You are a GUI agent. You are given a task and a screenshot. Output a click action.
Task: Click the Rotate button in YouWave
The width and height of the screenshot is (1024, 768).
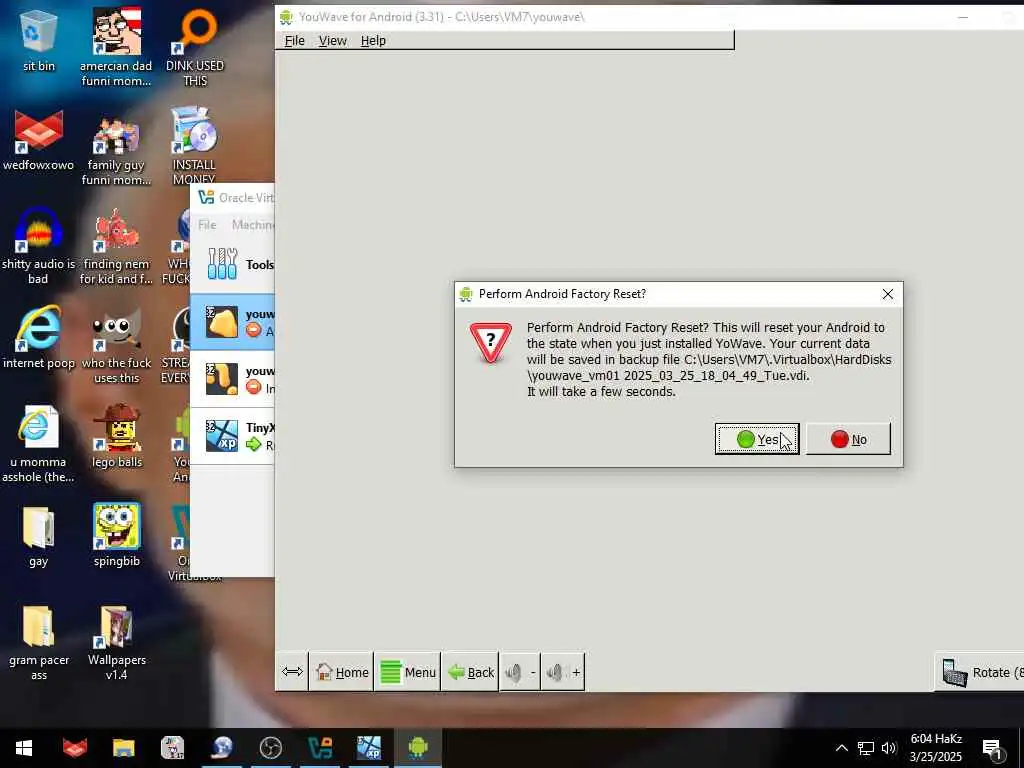click(x=980, y=672)
